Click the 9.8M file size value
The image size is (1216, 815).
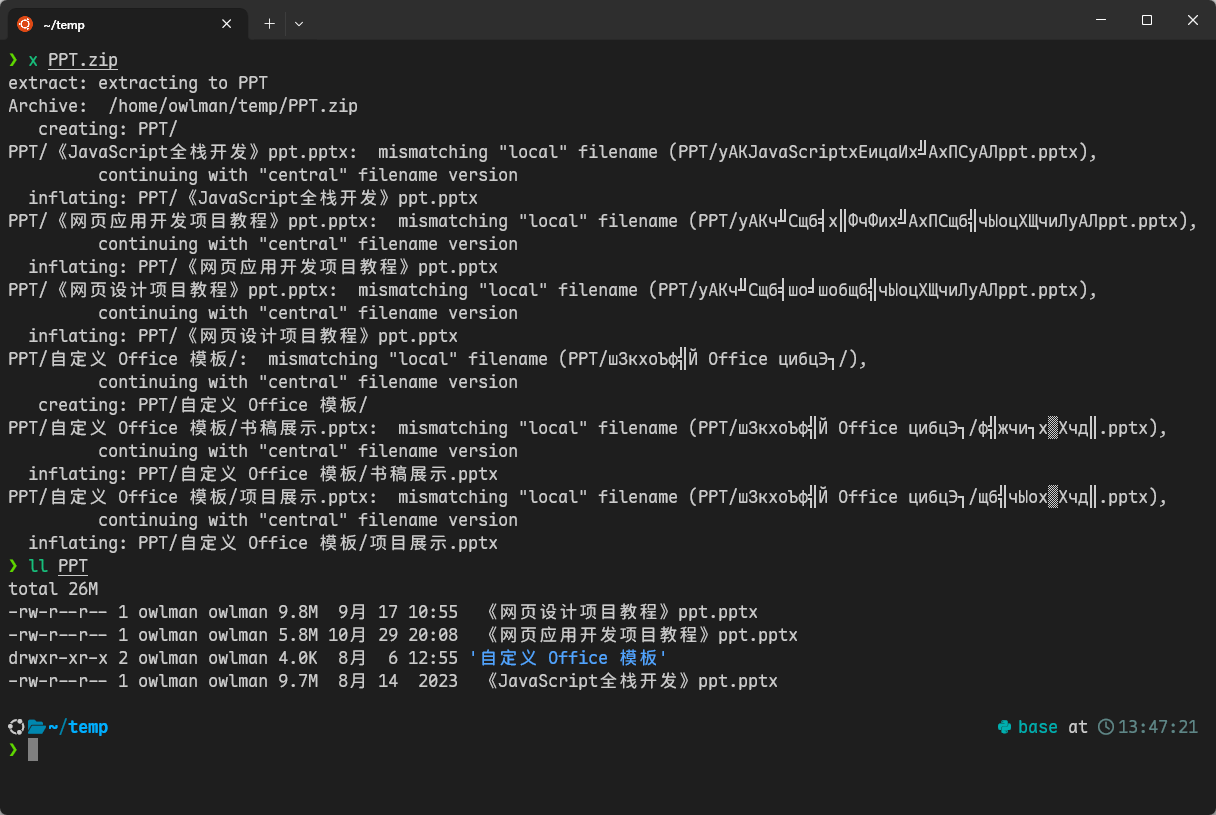pyautogui.click(x=298, y=612)
